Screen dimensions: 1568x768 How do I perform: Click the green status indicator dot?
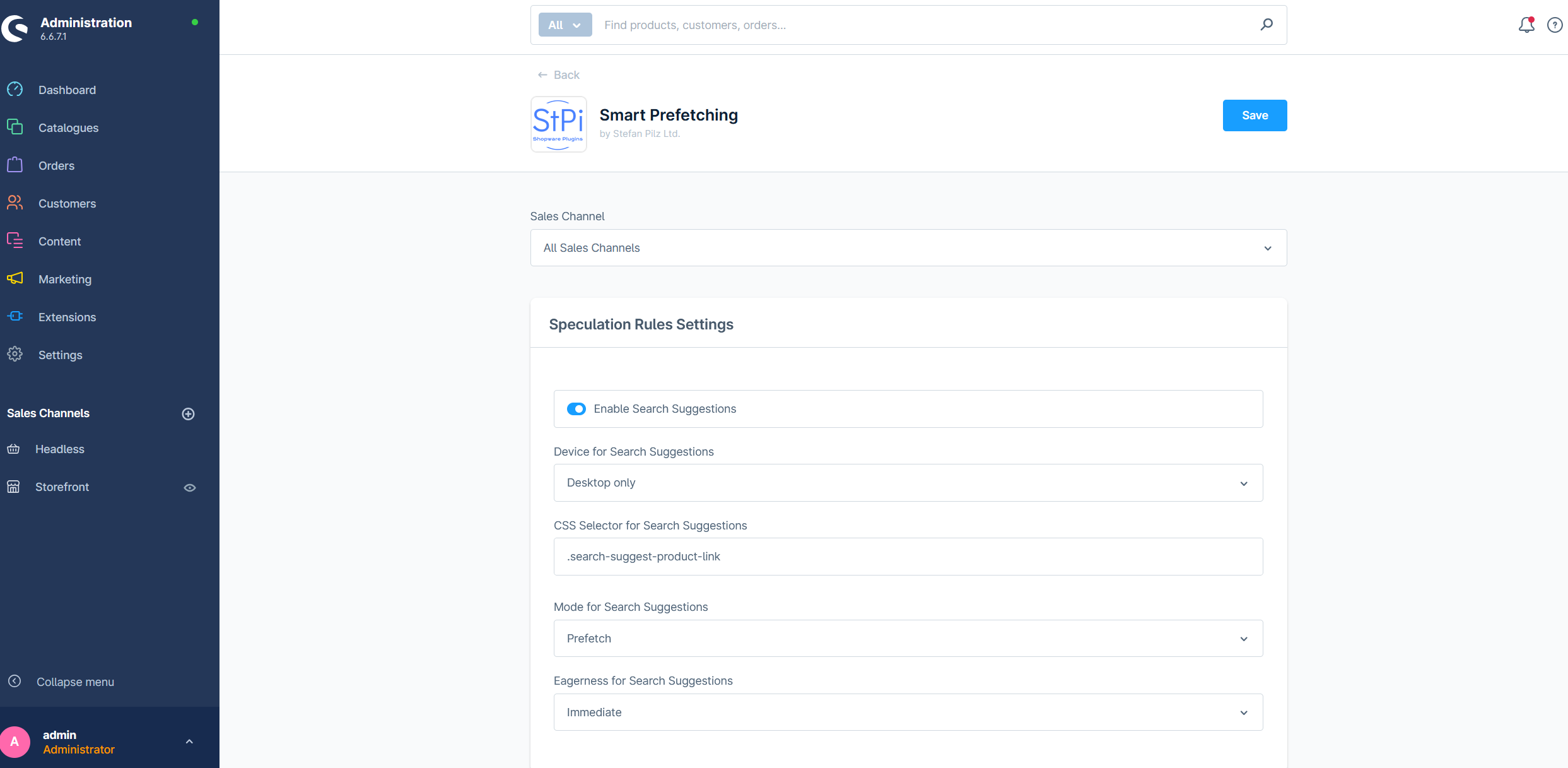click(195, 22)
